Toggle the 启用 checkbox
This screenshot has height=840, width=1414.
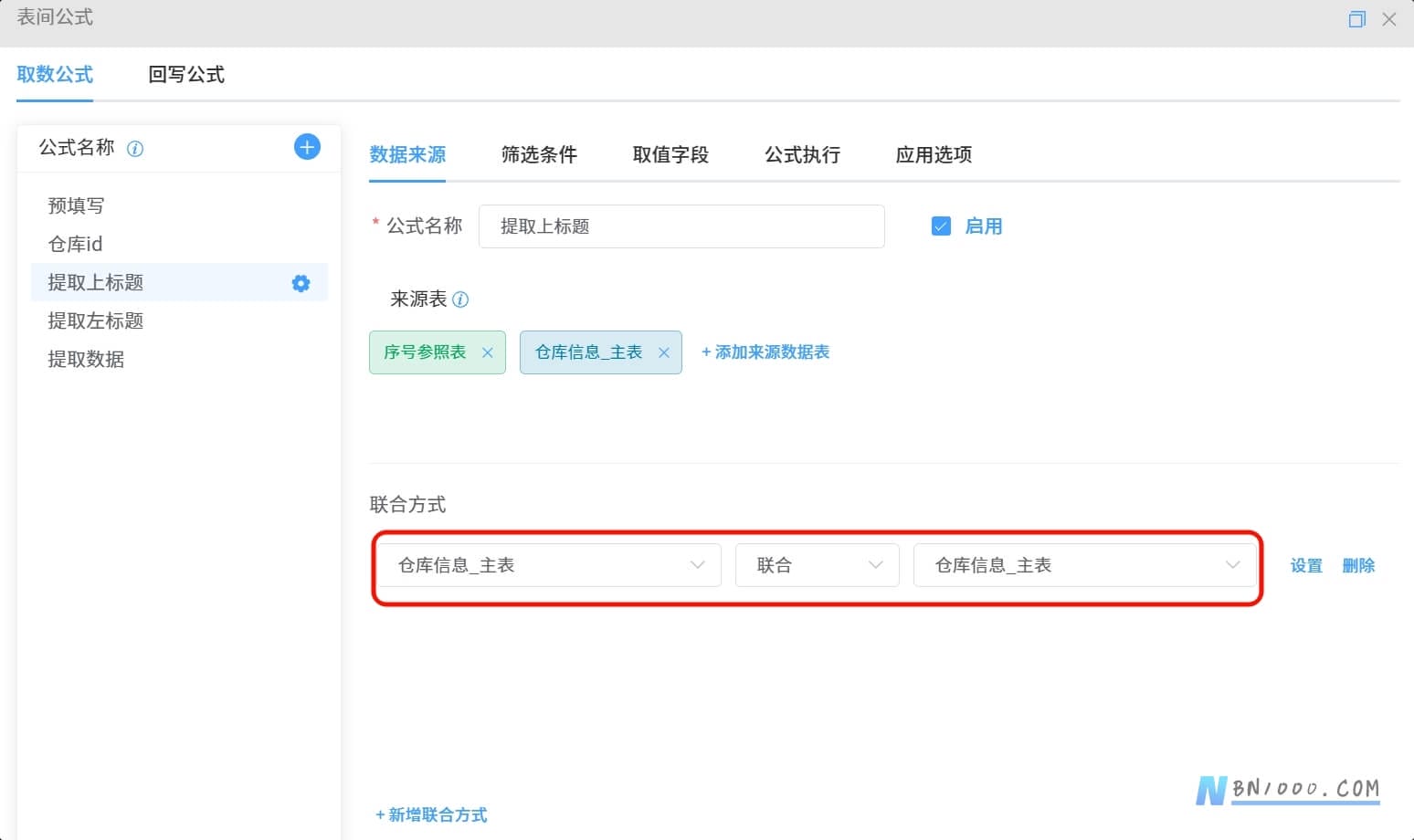pyautogui.click(x=941, y=226)
